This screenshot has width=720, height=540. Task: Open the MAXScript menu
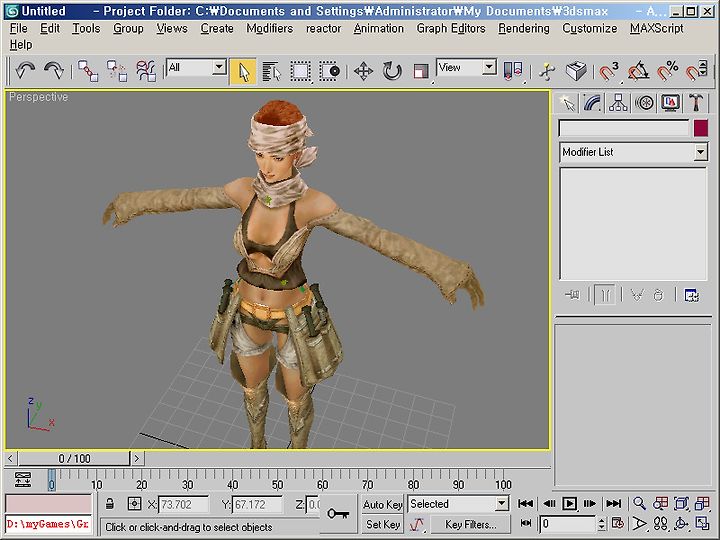(657, 28)
